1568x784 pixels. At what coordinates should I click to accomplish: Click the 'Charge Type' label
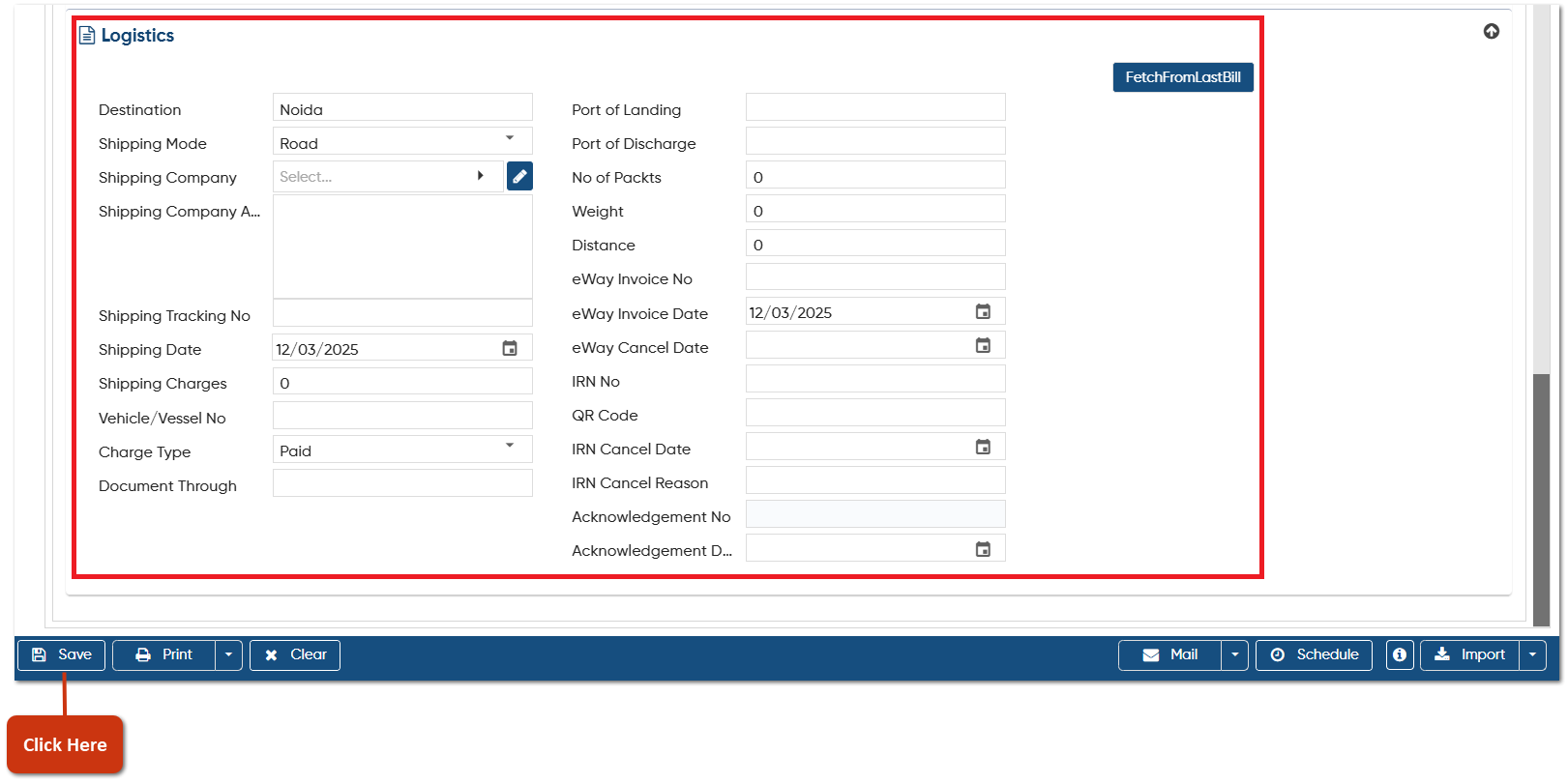[x=145, y=452]
